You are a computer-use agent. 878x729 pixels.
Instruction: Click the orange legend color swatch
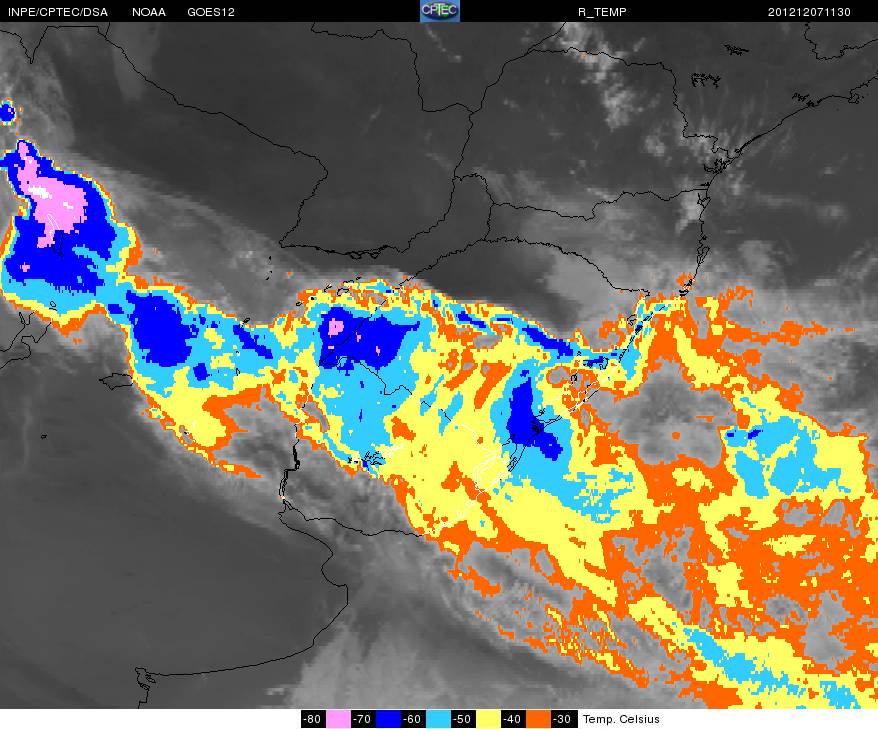538,719
